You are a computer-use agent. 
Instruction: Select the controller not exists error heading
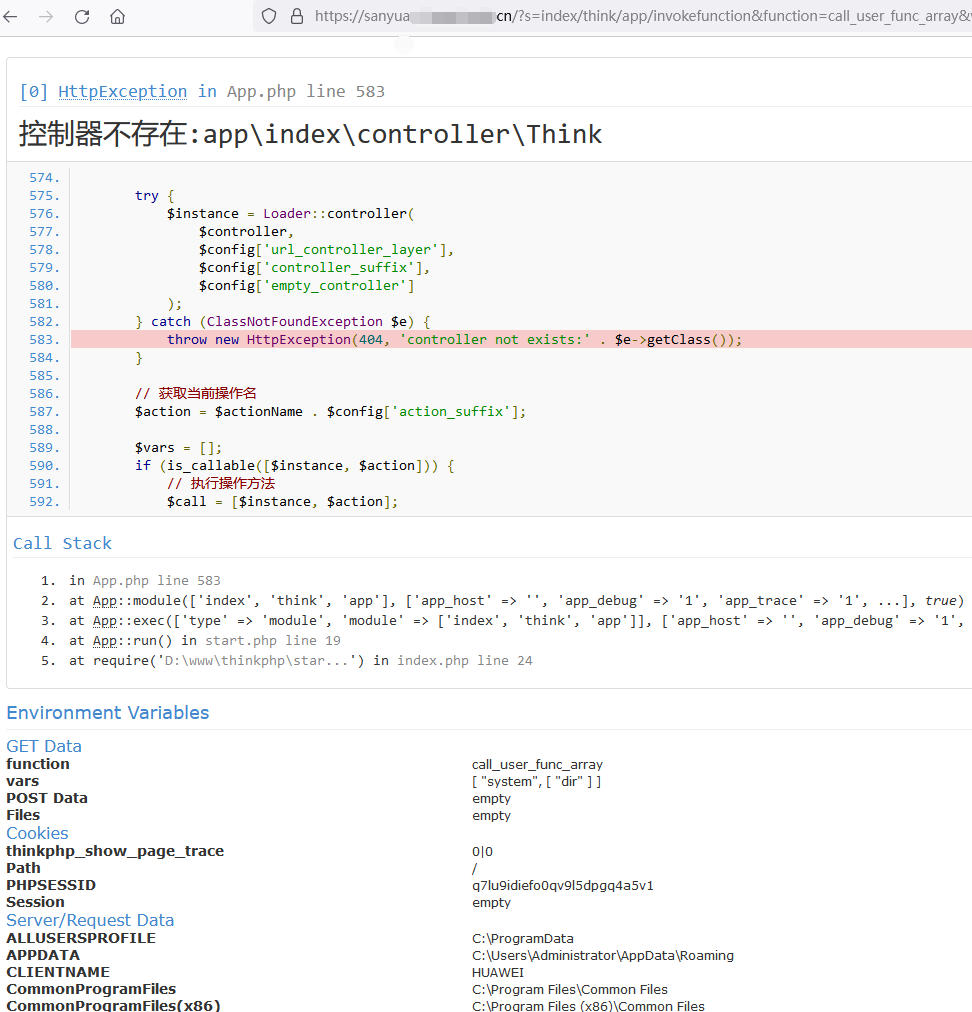[310, 134]
